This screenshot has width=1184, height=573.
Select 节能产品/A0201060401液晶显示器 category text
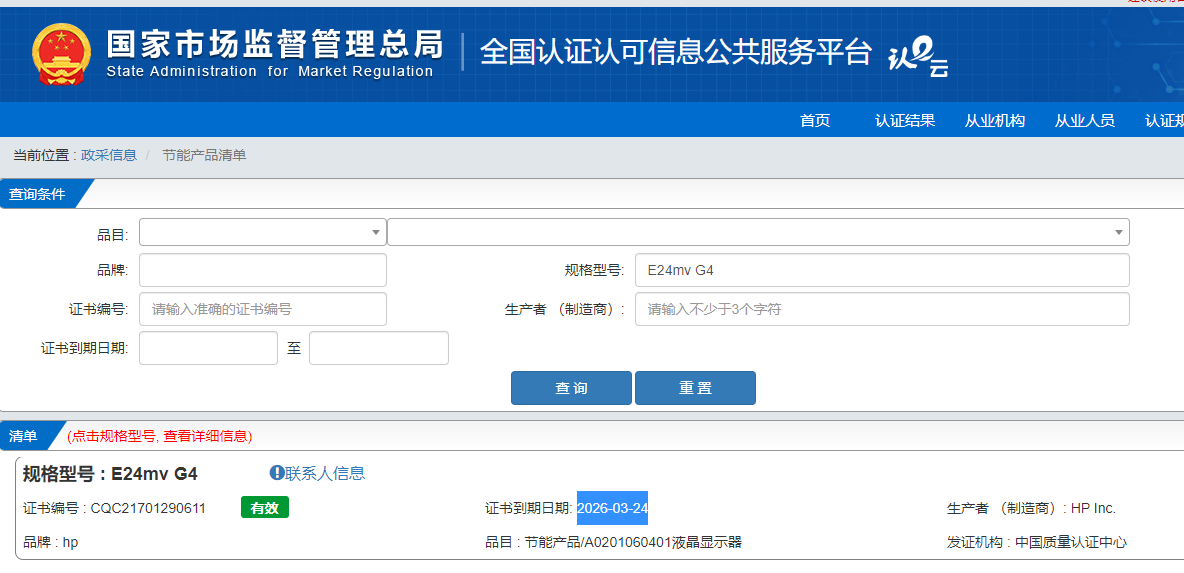634,542
